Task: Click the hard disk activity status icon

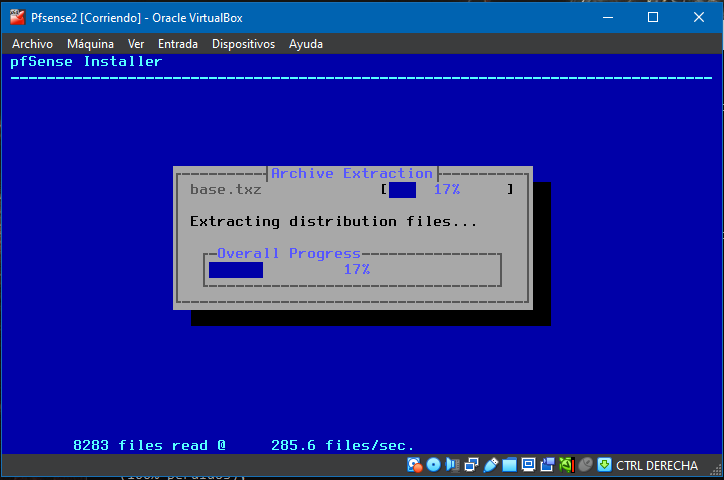Action: point(415,465)
